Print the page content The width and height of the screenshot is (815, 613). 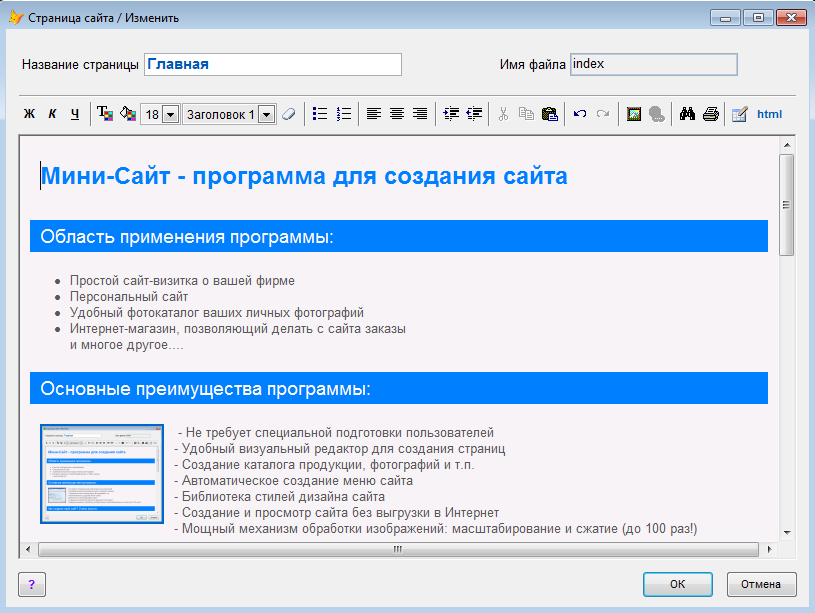(711, 114)
